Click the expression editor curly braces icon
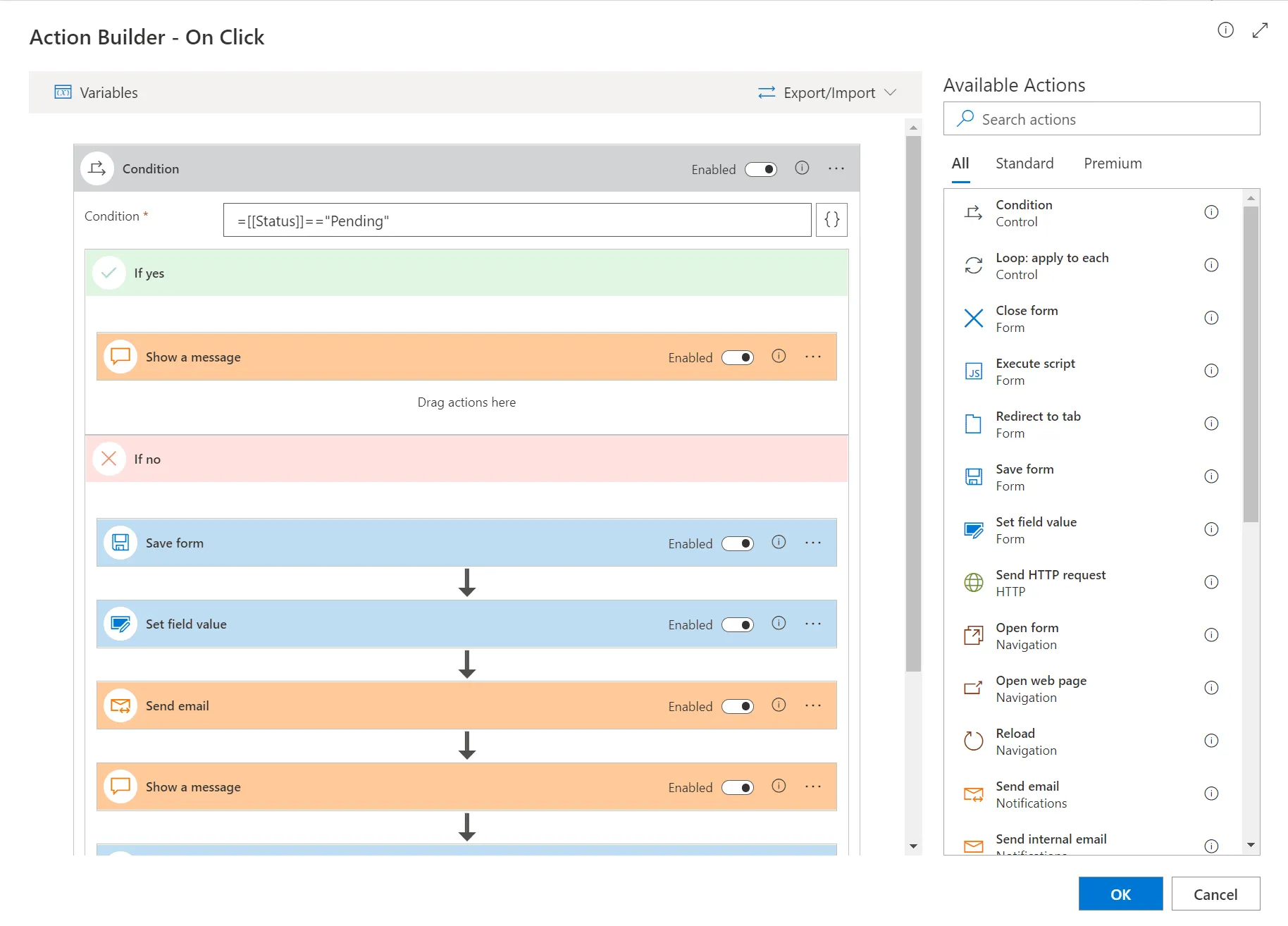This screenshot has height=926, width=1288. click(831, 220)
